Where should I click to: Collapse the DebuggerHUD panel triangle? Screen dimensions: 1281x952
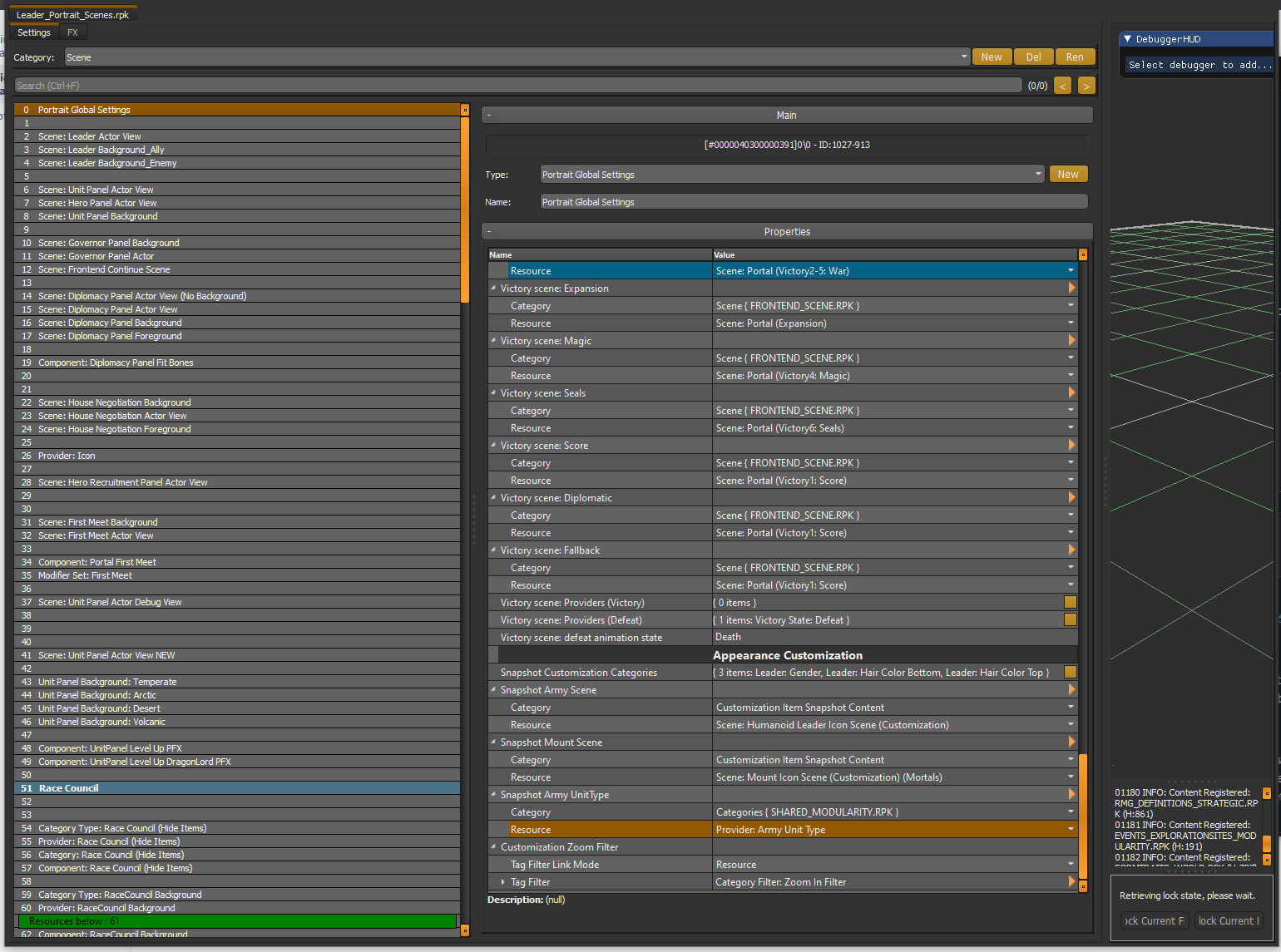tap(1129, 38)
